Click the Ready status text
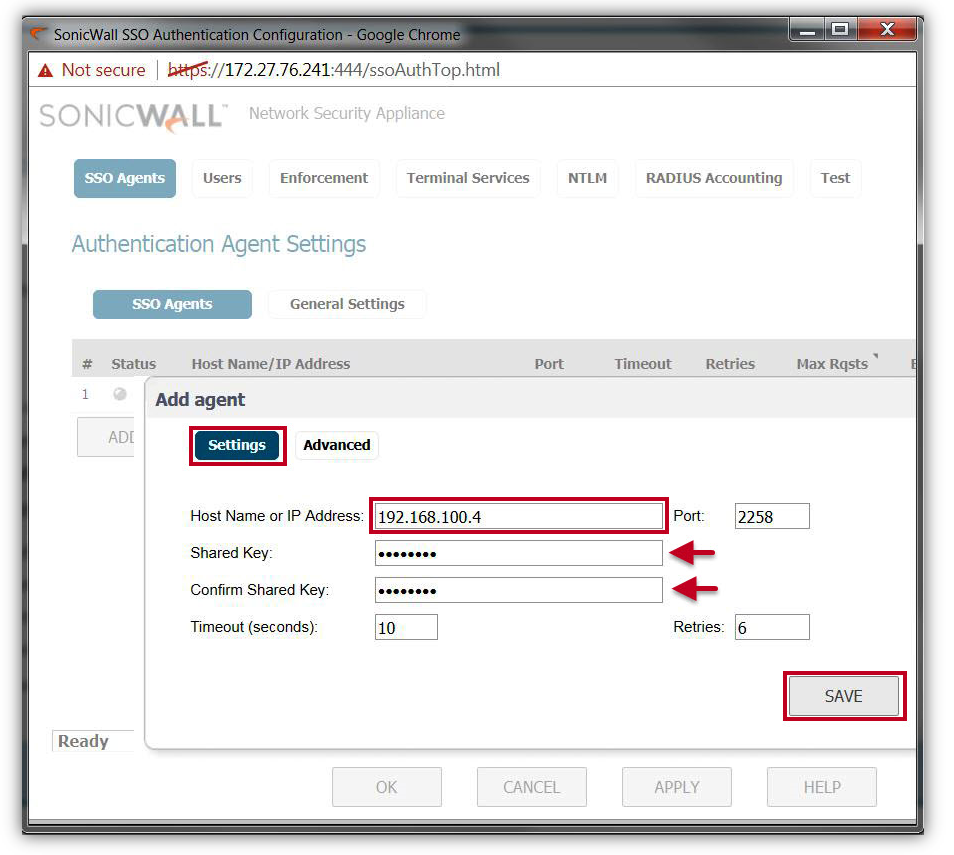 click(83, 741)
